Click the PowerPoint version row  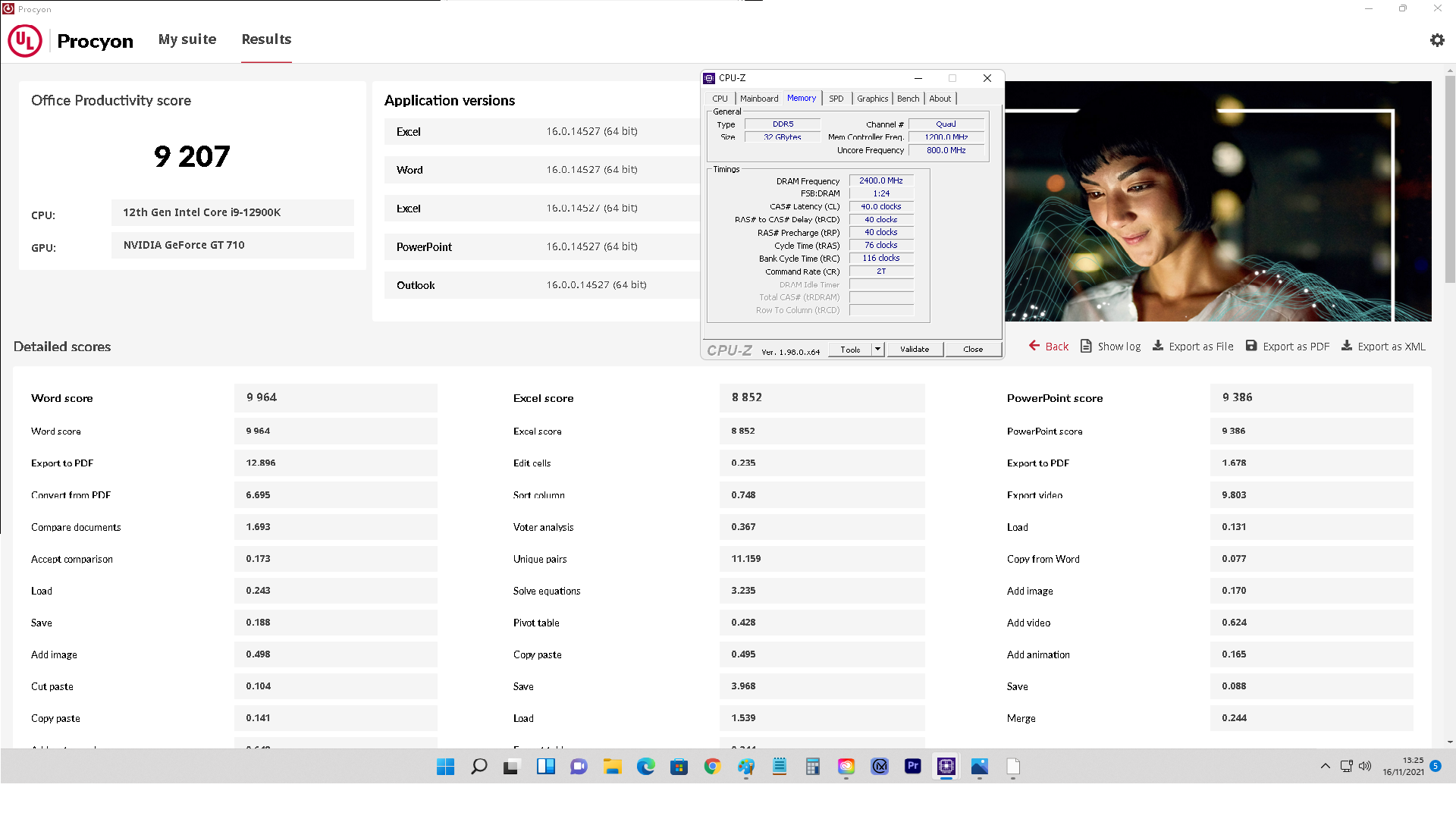(x=542, y=246)
